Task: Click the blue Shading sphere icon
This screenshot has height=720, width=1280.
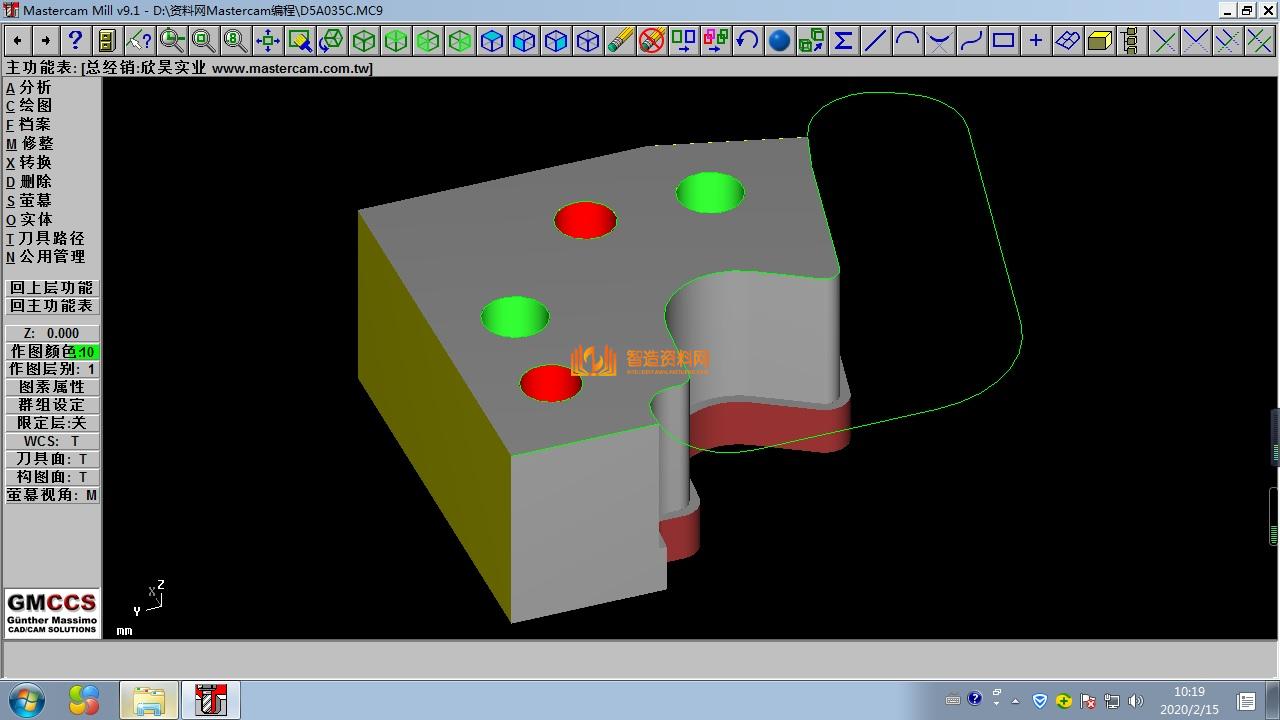Action: (x=779, y=40)
